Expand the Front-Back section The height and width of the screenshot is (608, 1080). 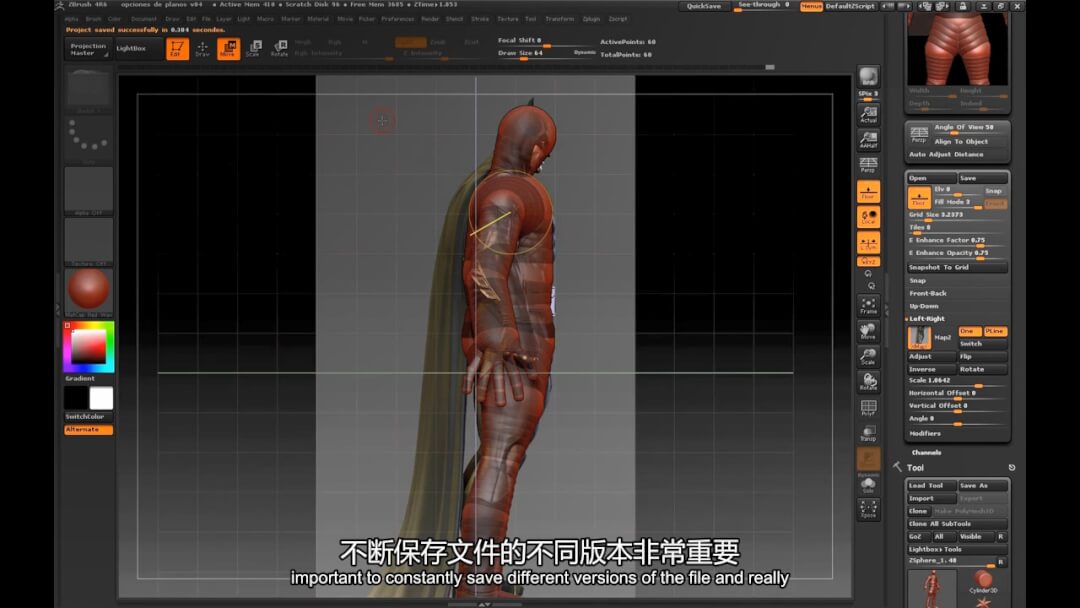click(928, 293)
